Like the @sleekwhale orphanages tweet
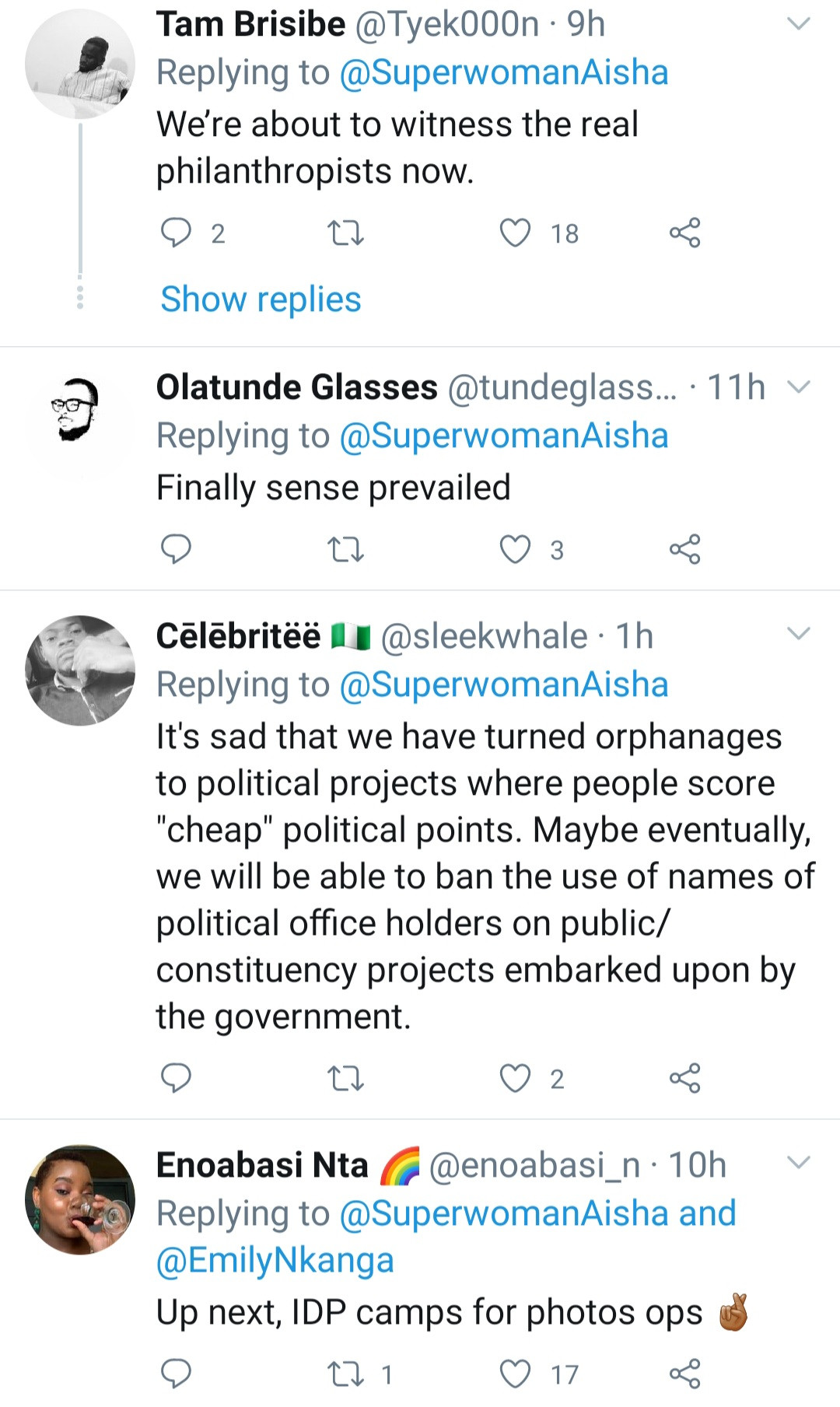The width and height of the screenshot is (840, 1407). coord(515,1078)
